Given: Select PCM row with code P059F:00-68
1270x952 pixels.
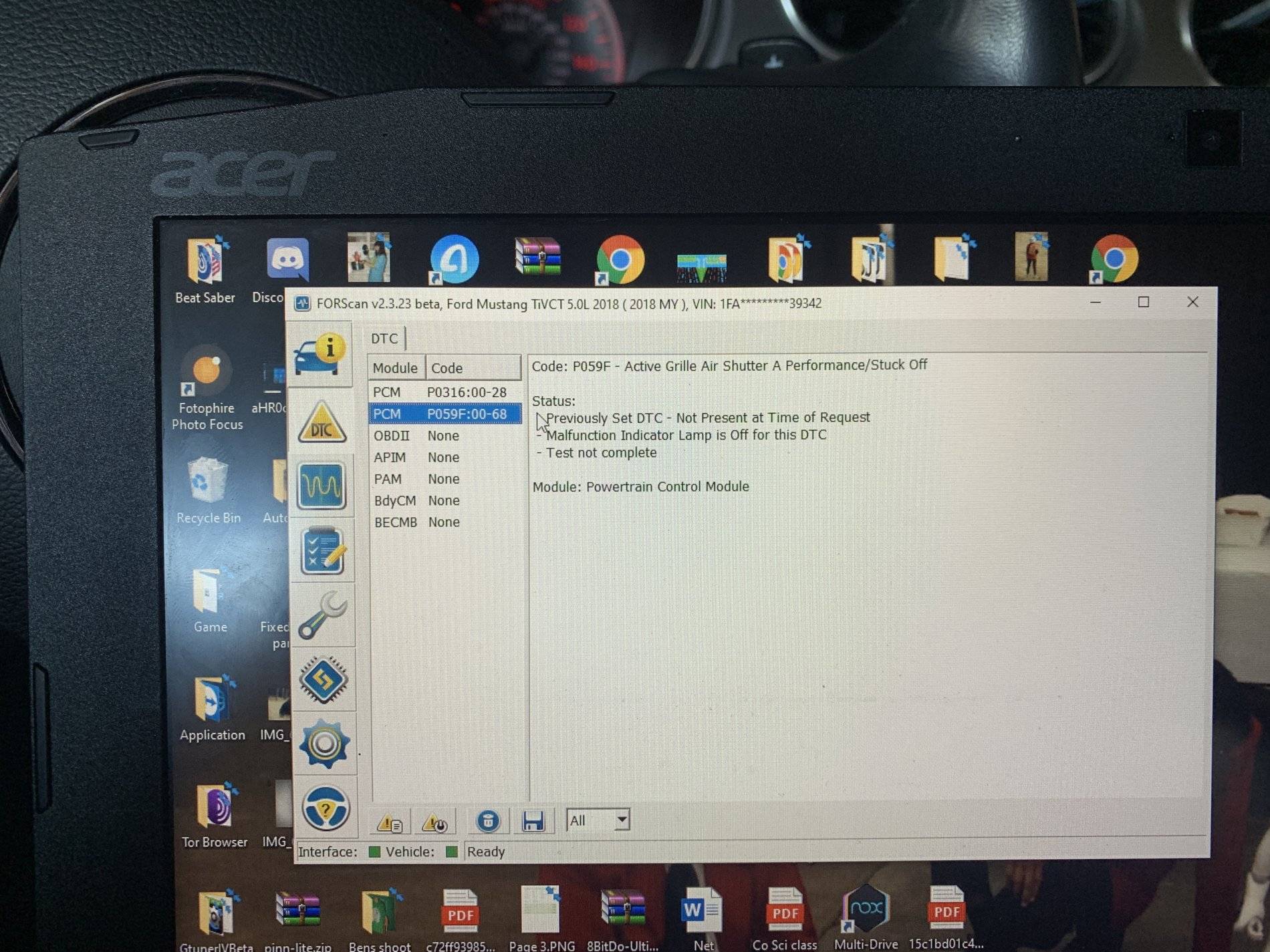Looking at the screenshot, I should point(444,414).
